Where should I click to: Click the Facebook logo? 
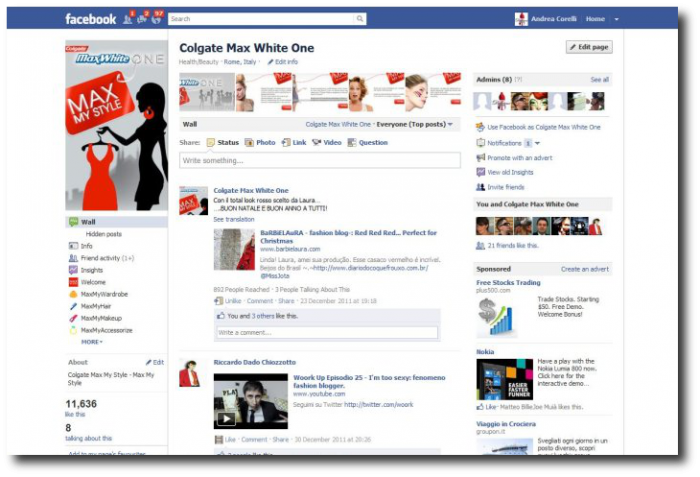[x=91, y=19]
